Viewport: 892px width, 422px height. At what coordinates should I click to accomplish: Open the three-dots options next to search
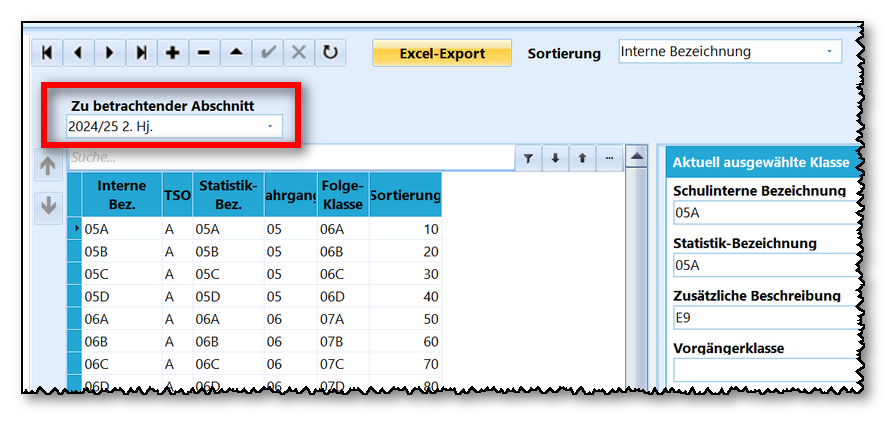(x=608, y=158)
